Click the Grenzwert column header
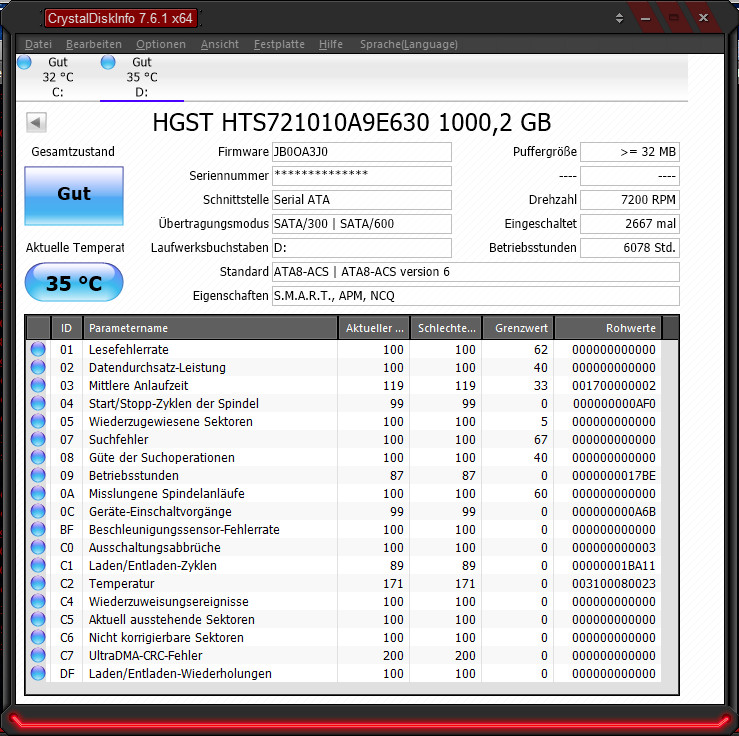This screenshot has width=739, height=736. [518, 328]
